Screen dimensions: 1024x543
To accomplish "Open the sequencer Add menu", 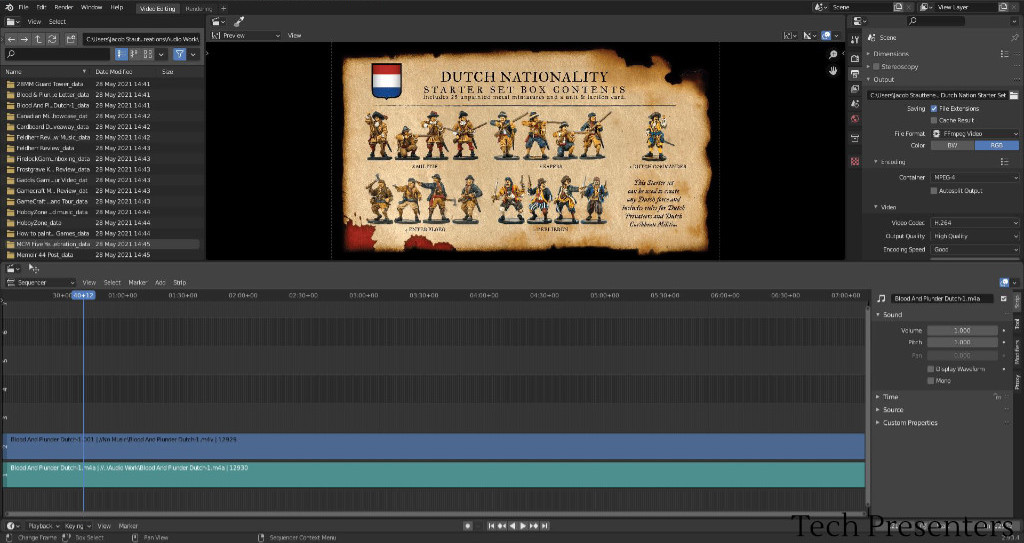I will tap(160, 283).
